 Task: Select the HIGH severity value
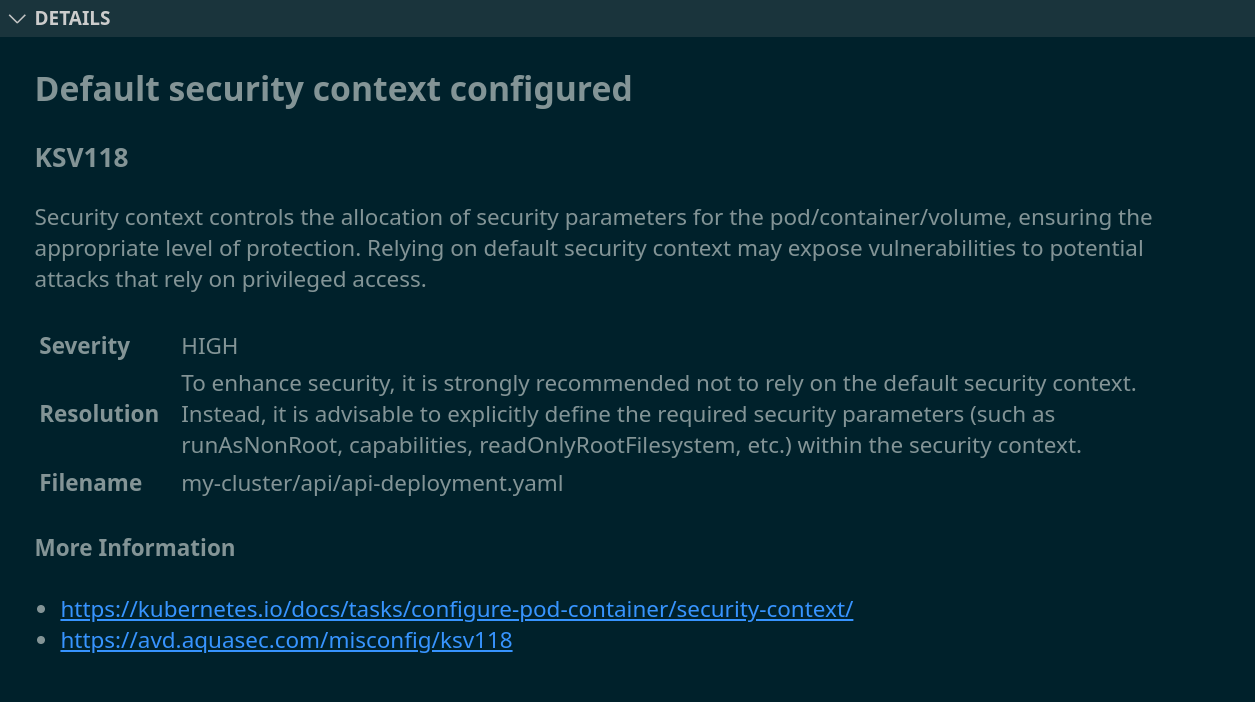(209, 346)
